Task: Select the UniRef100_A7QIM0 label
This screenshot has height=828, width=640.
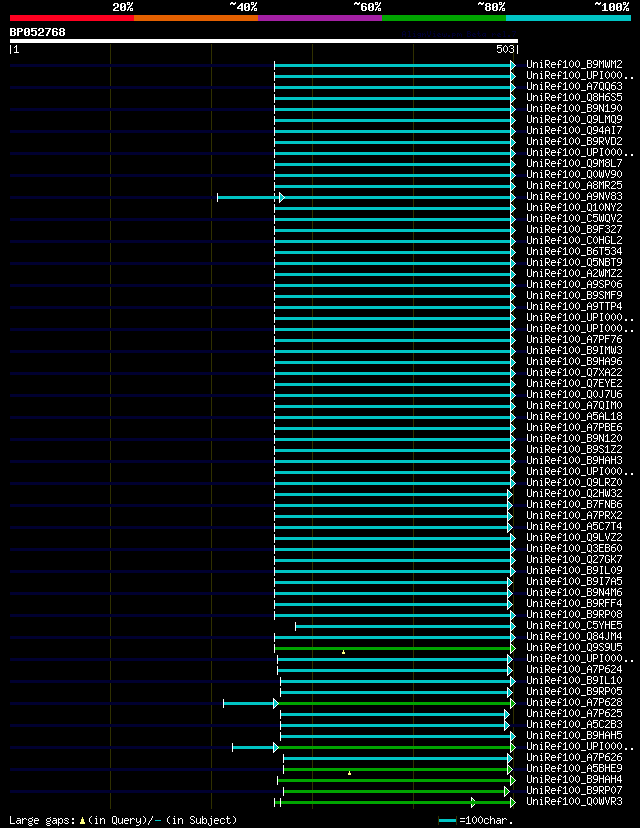Action: (574, 406)
